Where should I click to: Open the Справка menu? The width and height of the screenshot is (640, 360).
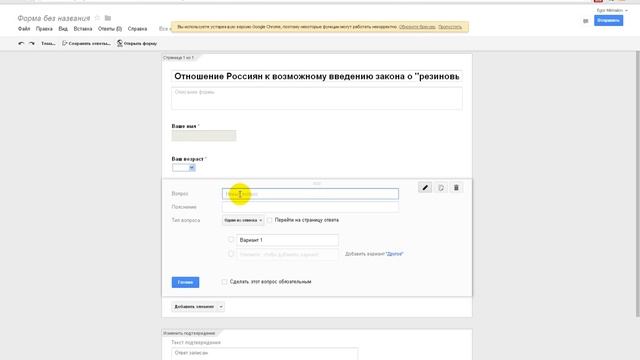click(x=137, y=29)
